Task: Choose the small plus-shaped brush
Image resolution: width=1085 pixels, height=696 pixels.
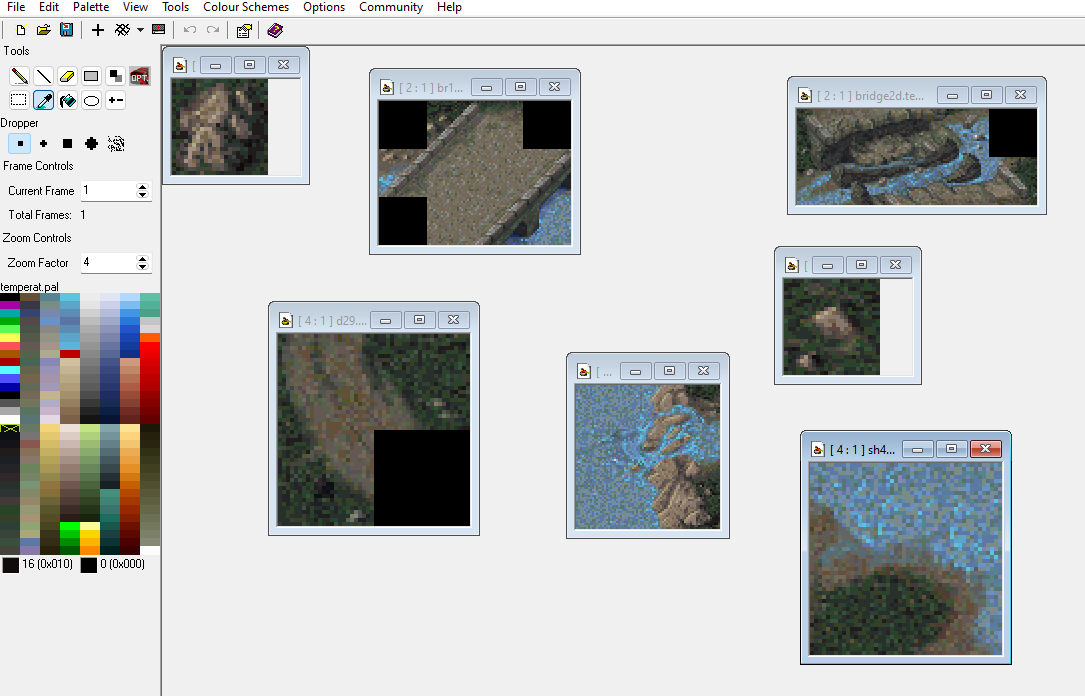Action: pos(44,143)
